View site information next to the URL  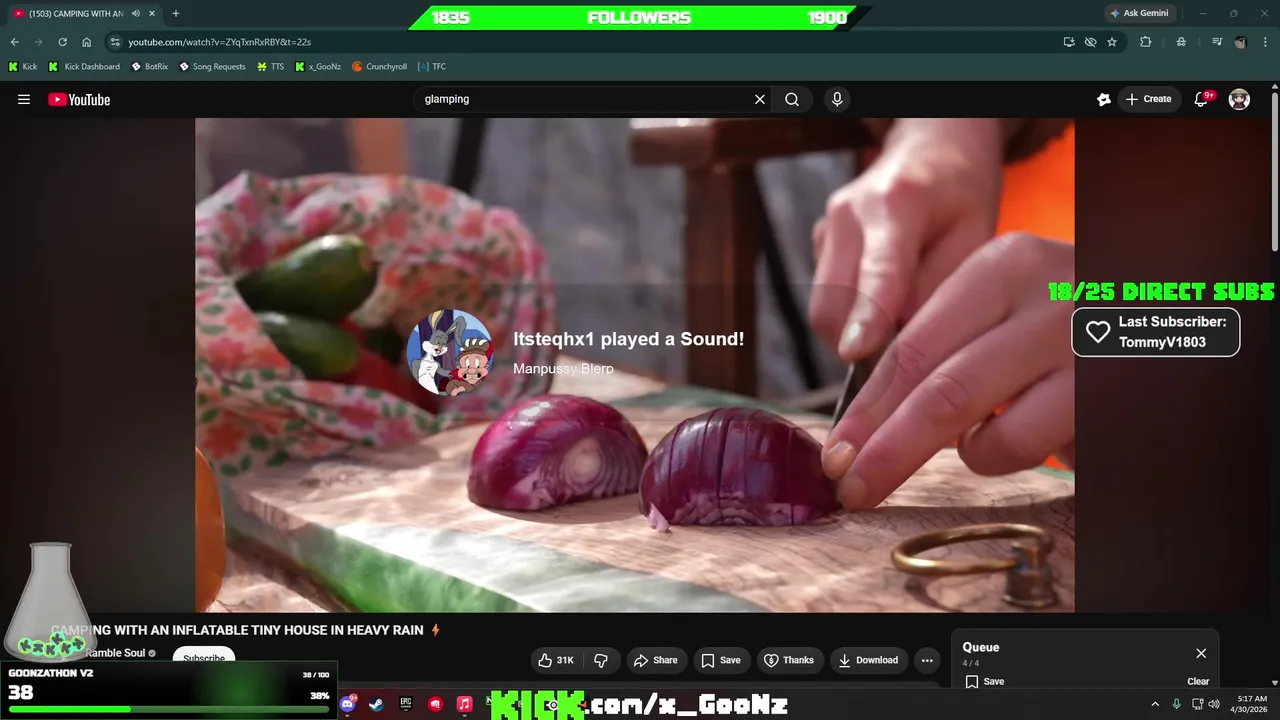coord(115,42)
